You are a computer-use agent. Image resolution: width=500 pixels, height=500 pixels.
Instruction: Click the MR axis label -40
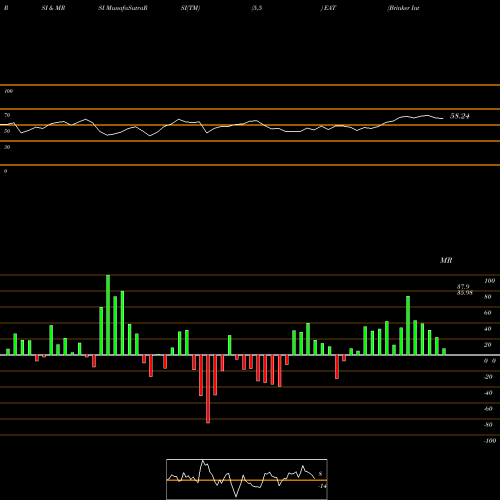point(488,393)
